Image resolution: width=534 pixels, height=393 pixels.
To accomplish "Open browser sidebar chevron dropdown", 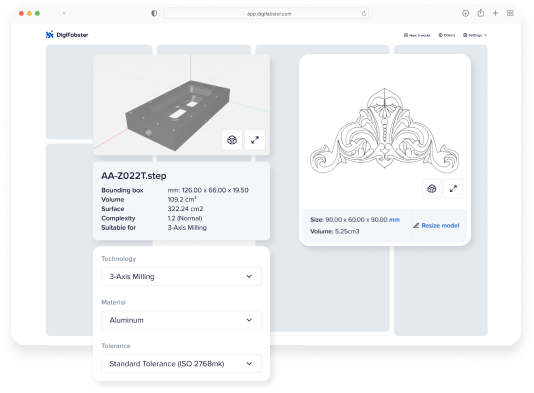I will [64, 13].
